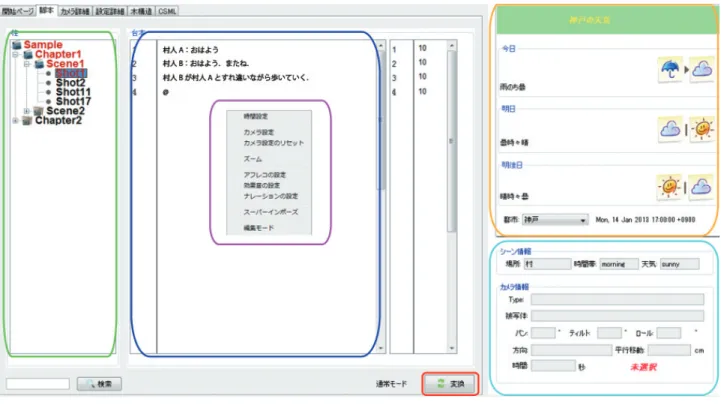Choose スーパーインポーズ from the context menu
The height and width of the screenshot is (405, 721).
tap(269, 212)
